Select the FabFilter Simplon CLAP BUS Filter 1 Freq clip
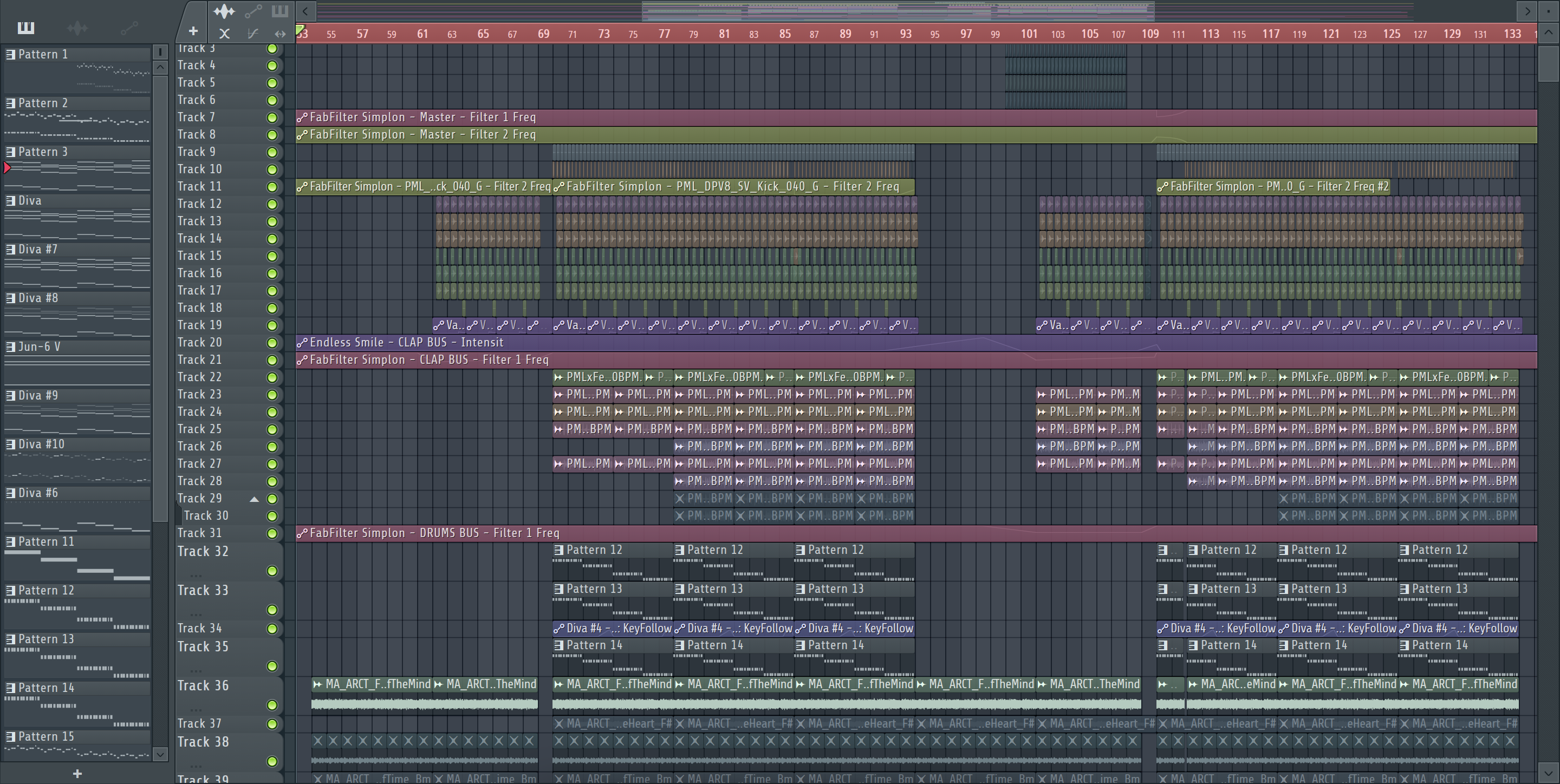Viewport: 1560px width, 784px height. click(x=916, y=360)
